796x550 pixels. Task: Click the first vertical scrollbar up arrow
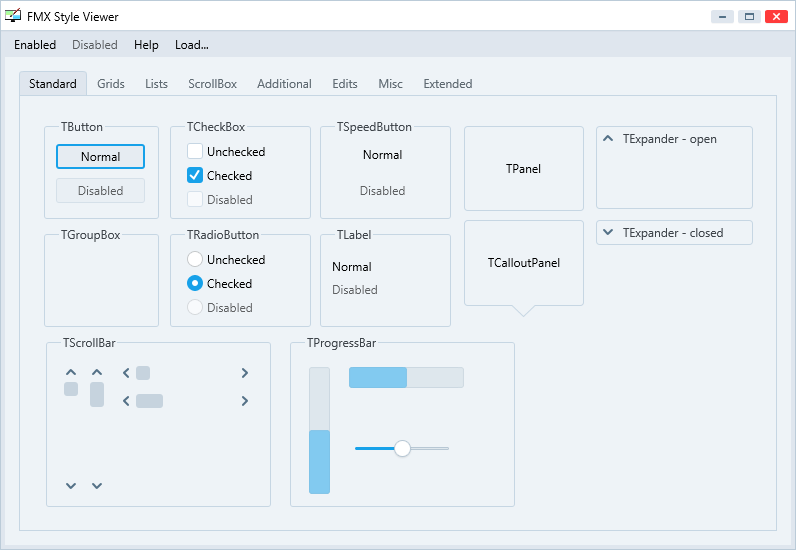click(71, 372)
